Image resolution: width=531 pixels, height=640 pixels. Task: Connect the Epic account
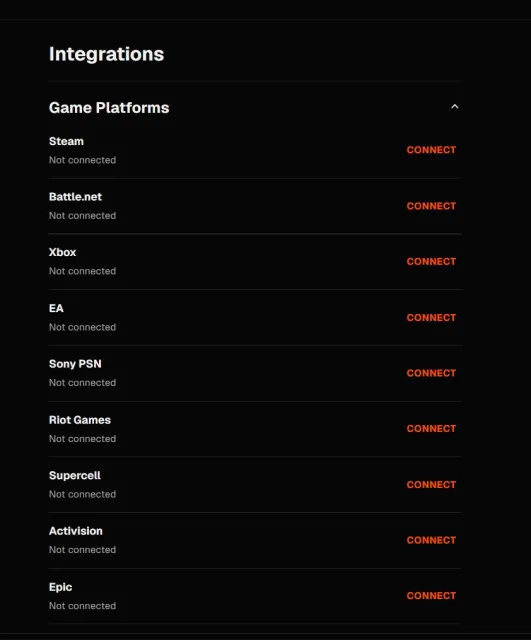point(431,596)
